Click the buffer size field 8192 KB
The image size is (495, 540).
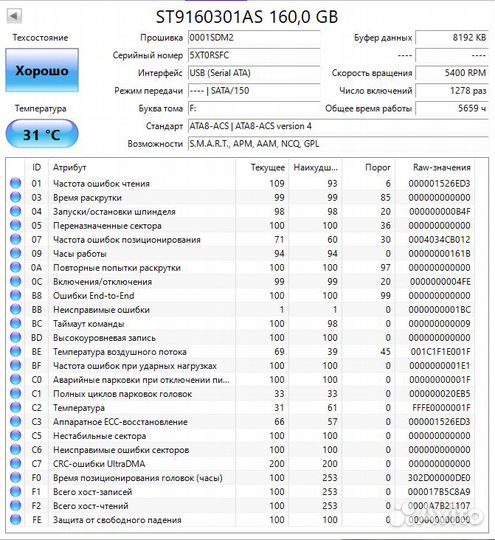point(452,38)
